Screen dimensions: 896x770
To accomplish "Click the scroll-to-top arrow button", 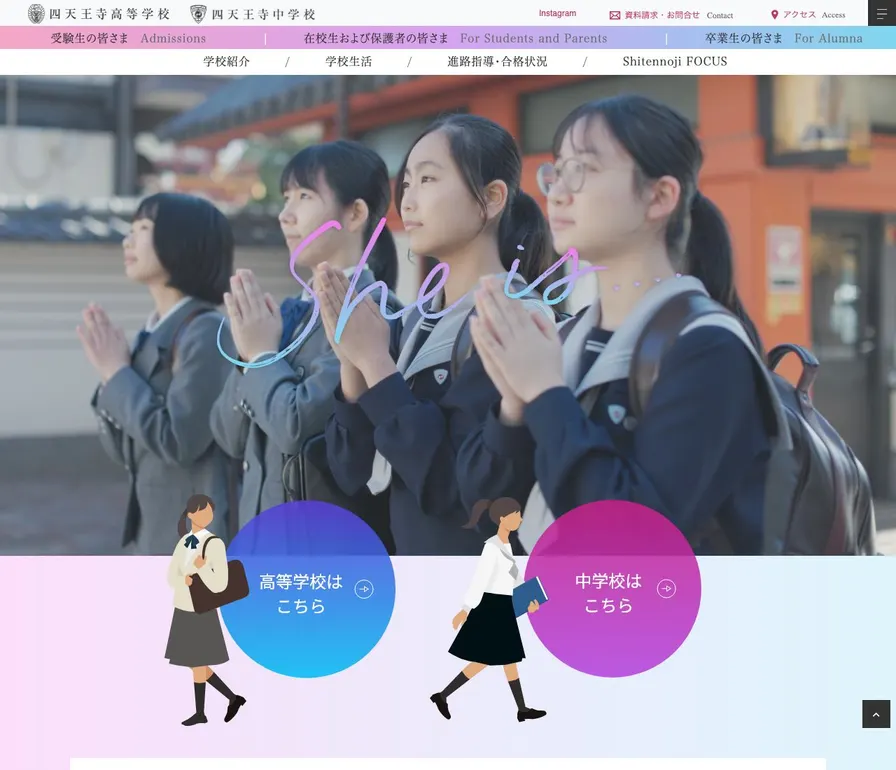I will [876, 714].
